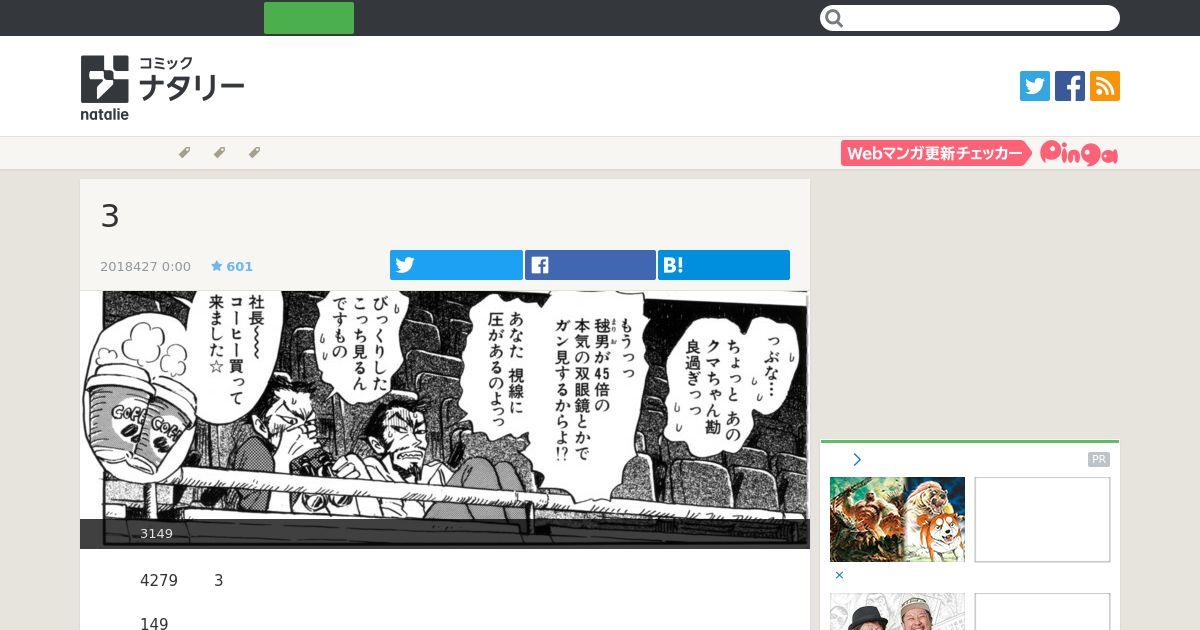Click the image caption reading 3149

click(156, 534)
